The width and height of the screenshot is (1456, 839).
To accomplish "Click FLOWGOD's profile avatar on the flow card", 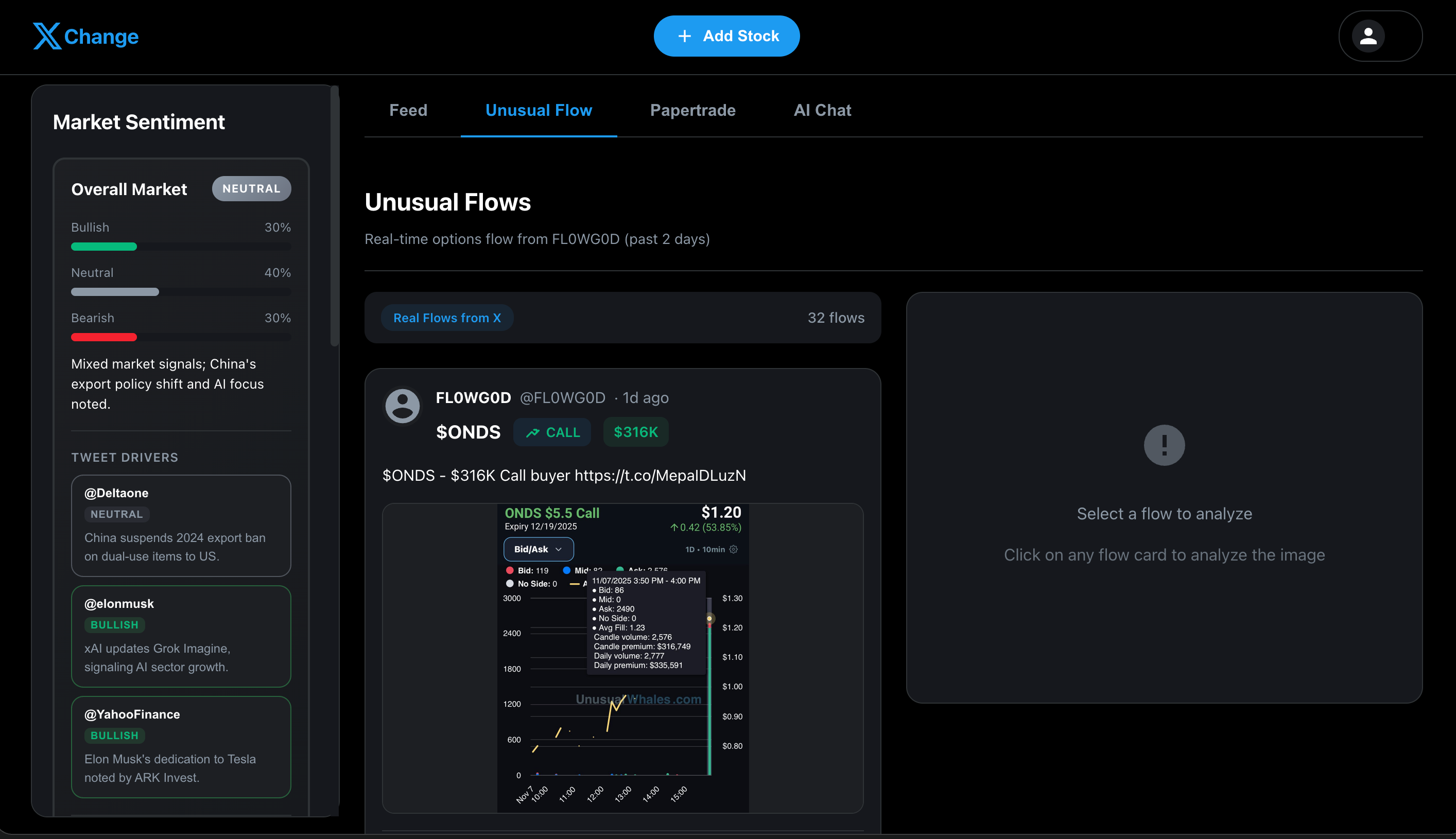I will point(402,406).
